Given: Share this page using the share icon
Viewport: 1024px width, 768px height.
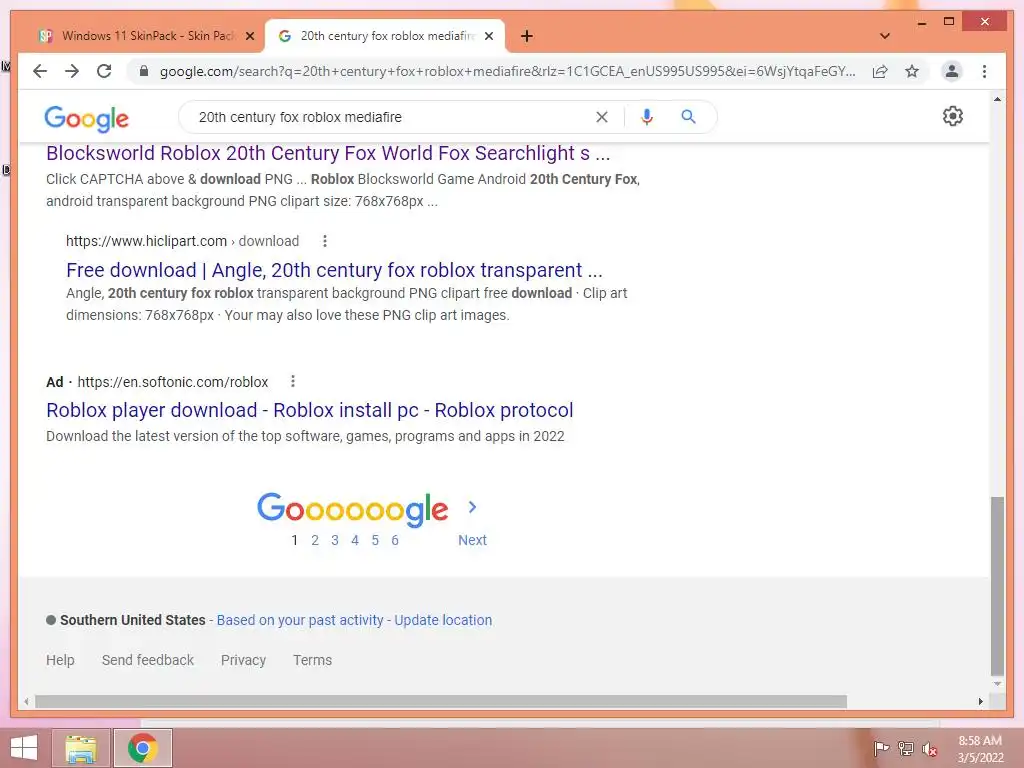Looking at the screenshot, I should tap(880, 71).
